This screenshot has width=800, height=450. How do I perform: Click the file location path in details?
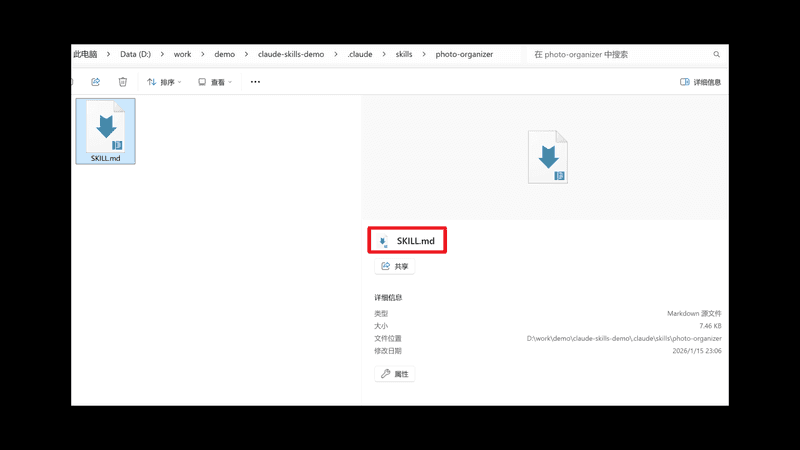[624, 339]
